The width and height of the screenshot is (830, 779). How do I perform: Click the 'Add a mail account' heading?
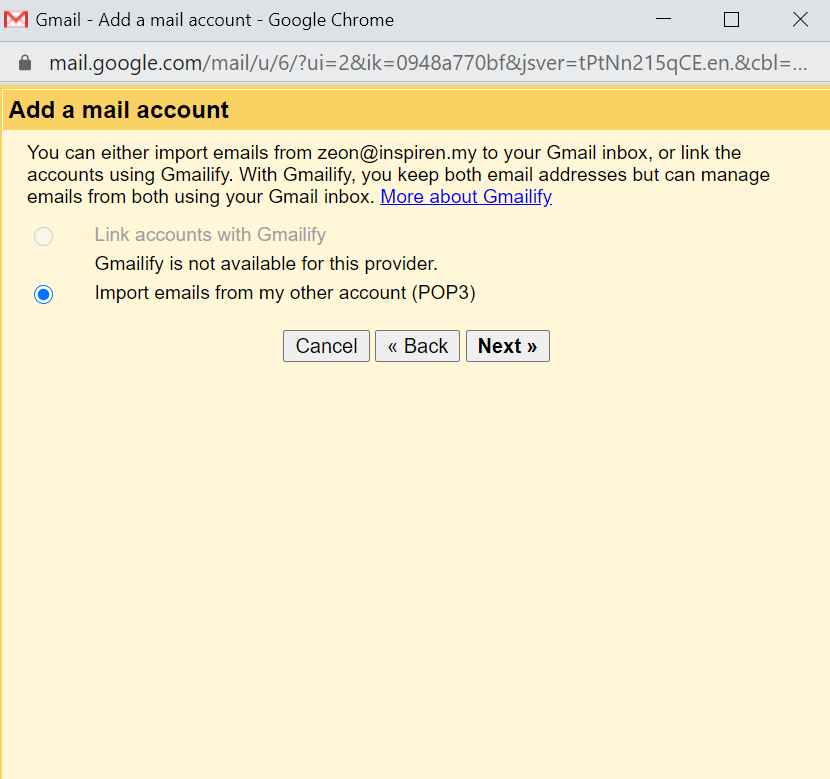[x=119, y=110]
